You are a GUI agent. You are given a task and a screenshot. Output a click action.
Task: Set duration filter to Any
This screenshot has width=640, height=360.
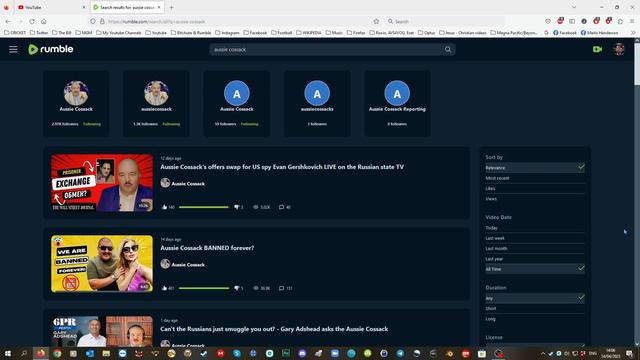[535, 298]
